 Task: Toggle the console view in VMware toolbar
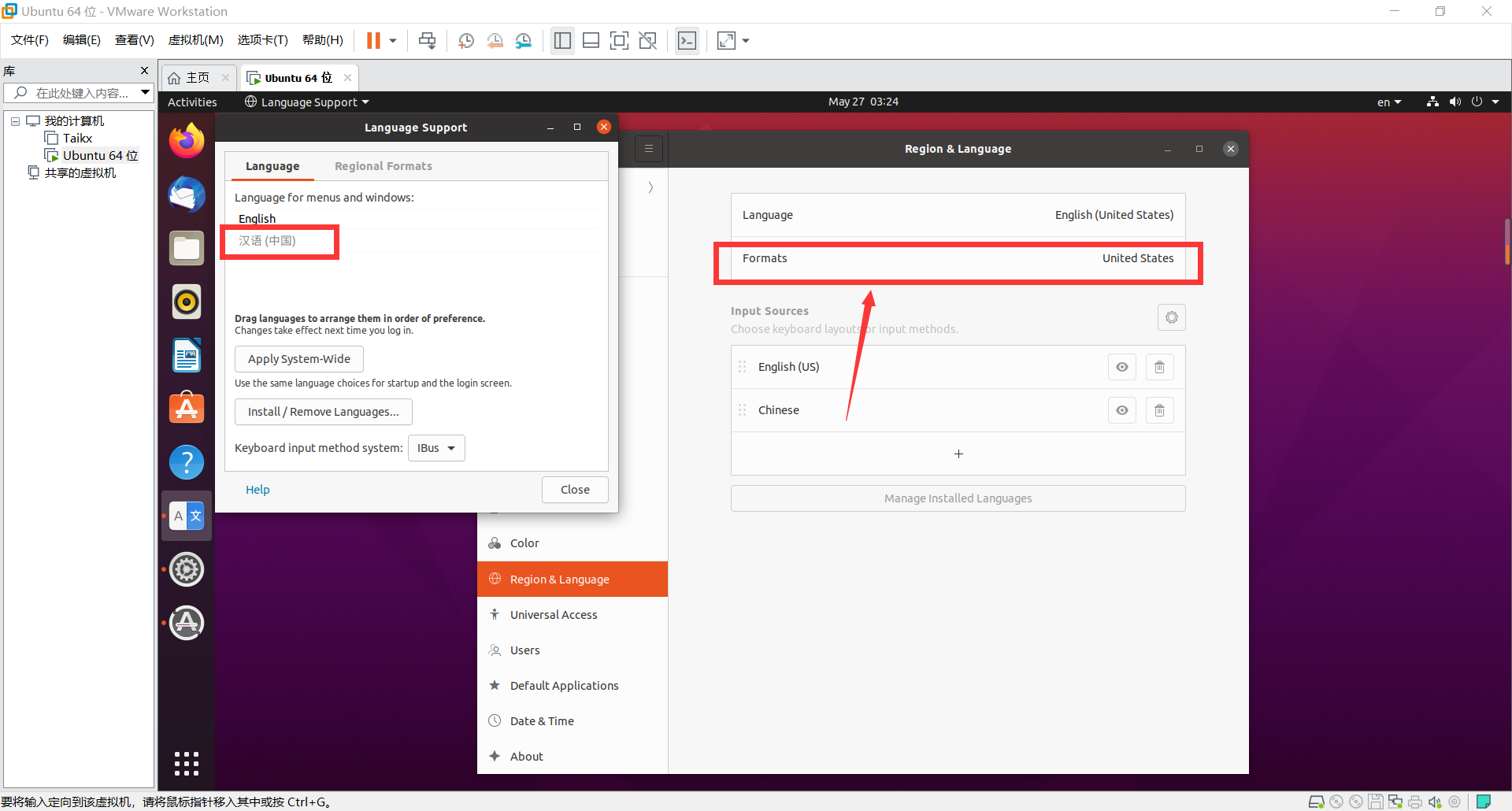pos(687,40)
